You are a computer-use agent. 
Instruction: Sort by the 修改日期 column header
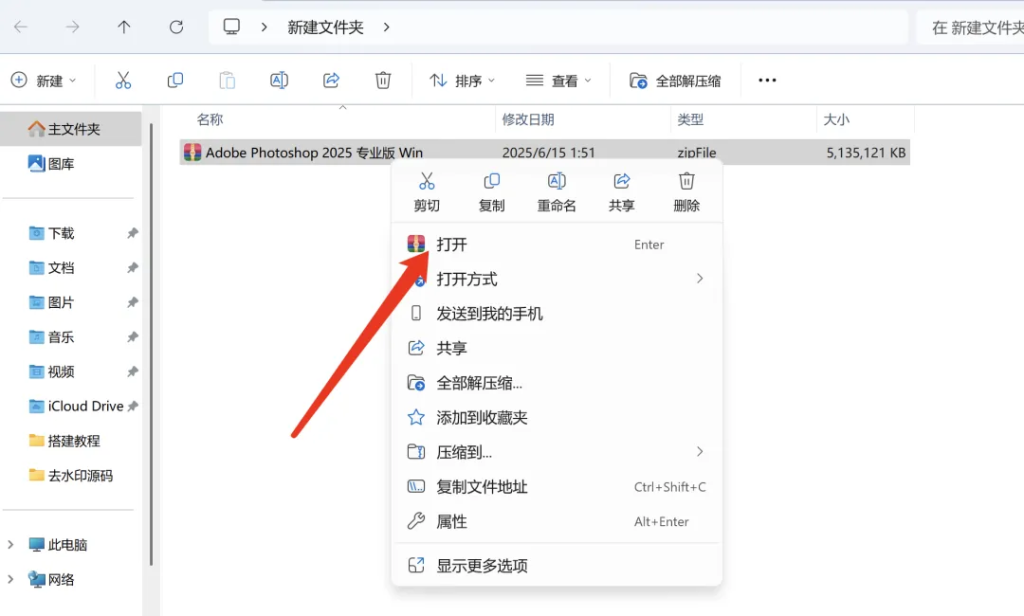tap(528, 120)
